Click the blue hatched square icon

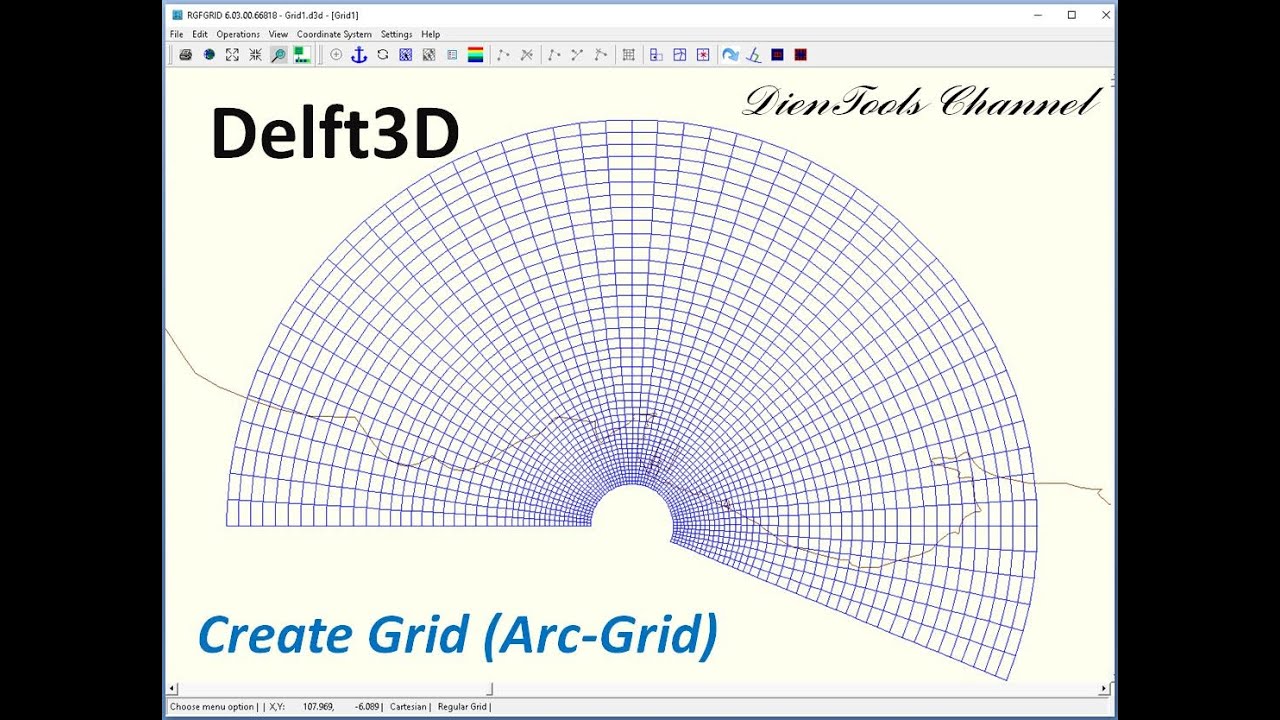coord(406,55)
